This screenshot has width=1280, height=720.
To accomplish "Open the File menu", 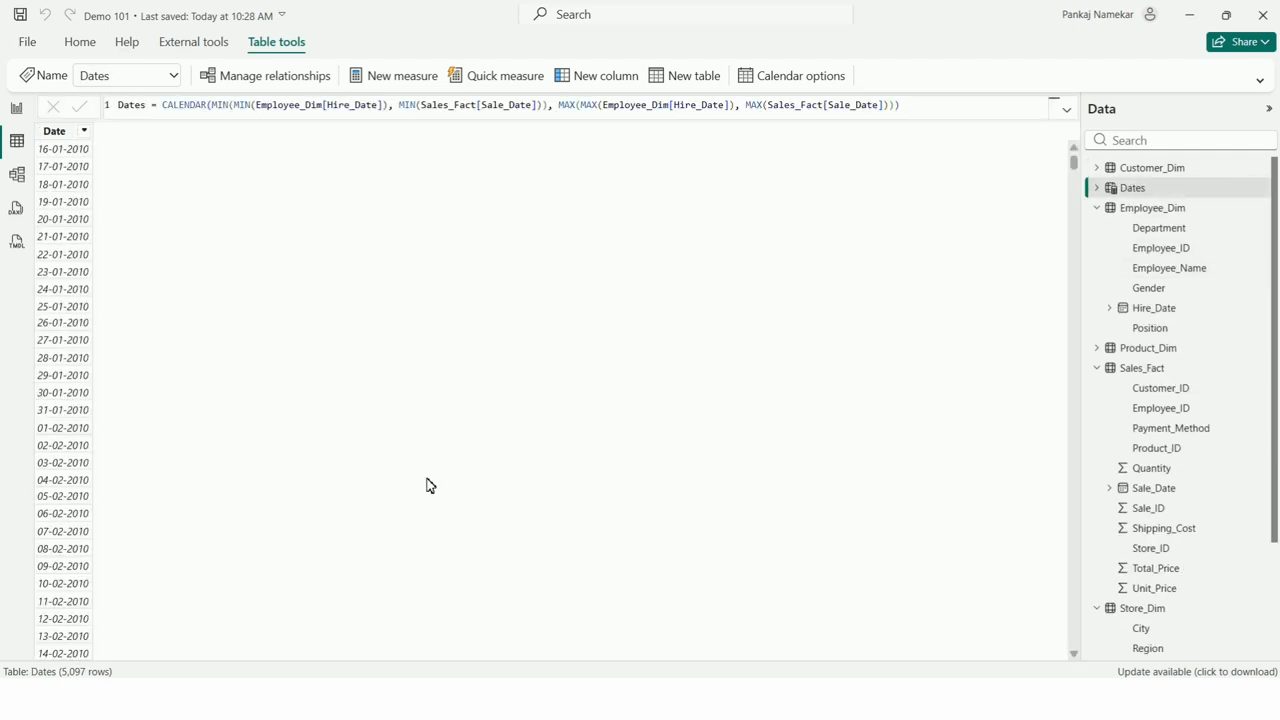I will [x=27, y=42].
